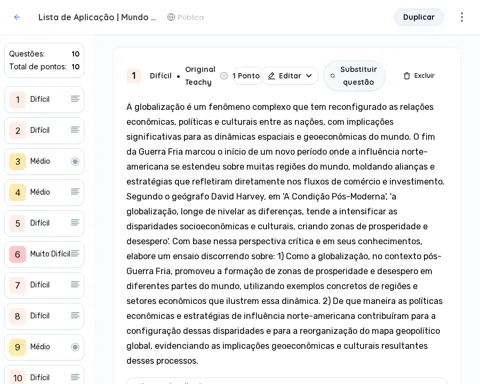Select question 6 Muito Difícil in sidebar
The height and width of the screenshot is (384, 480).
[x=44, y=254]
